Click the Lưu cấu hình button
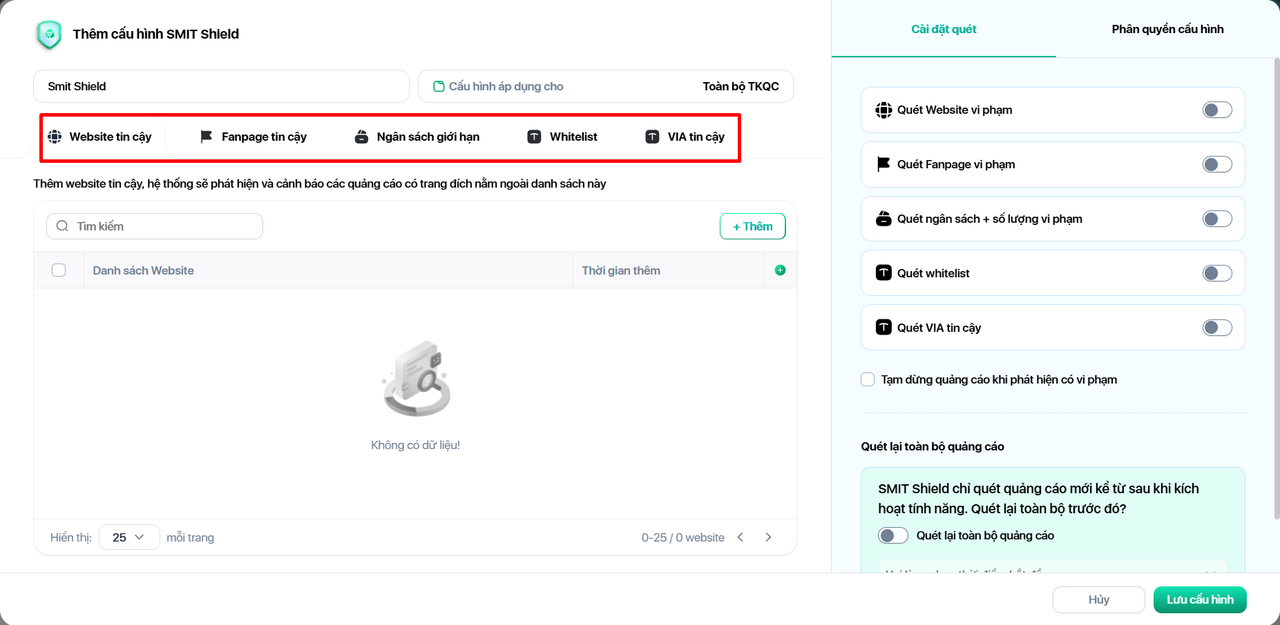 1199,599
